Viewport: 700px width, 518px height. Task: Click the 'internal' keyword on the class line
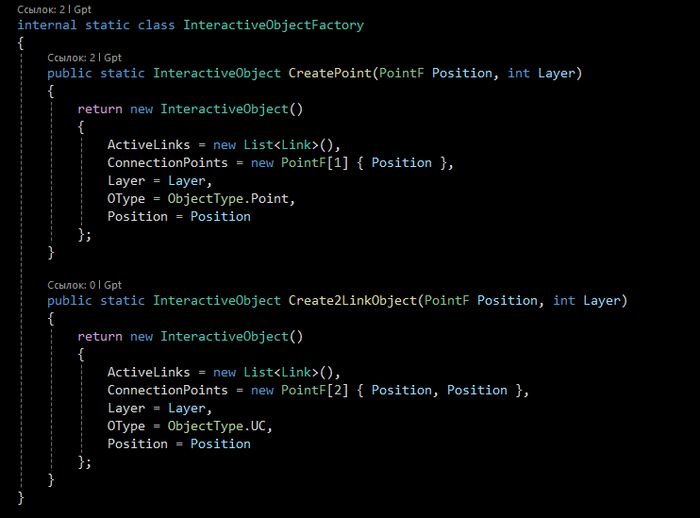[x=48, y=24]
